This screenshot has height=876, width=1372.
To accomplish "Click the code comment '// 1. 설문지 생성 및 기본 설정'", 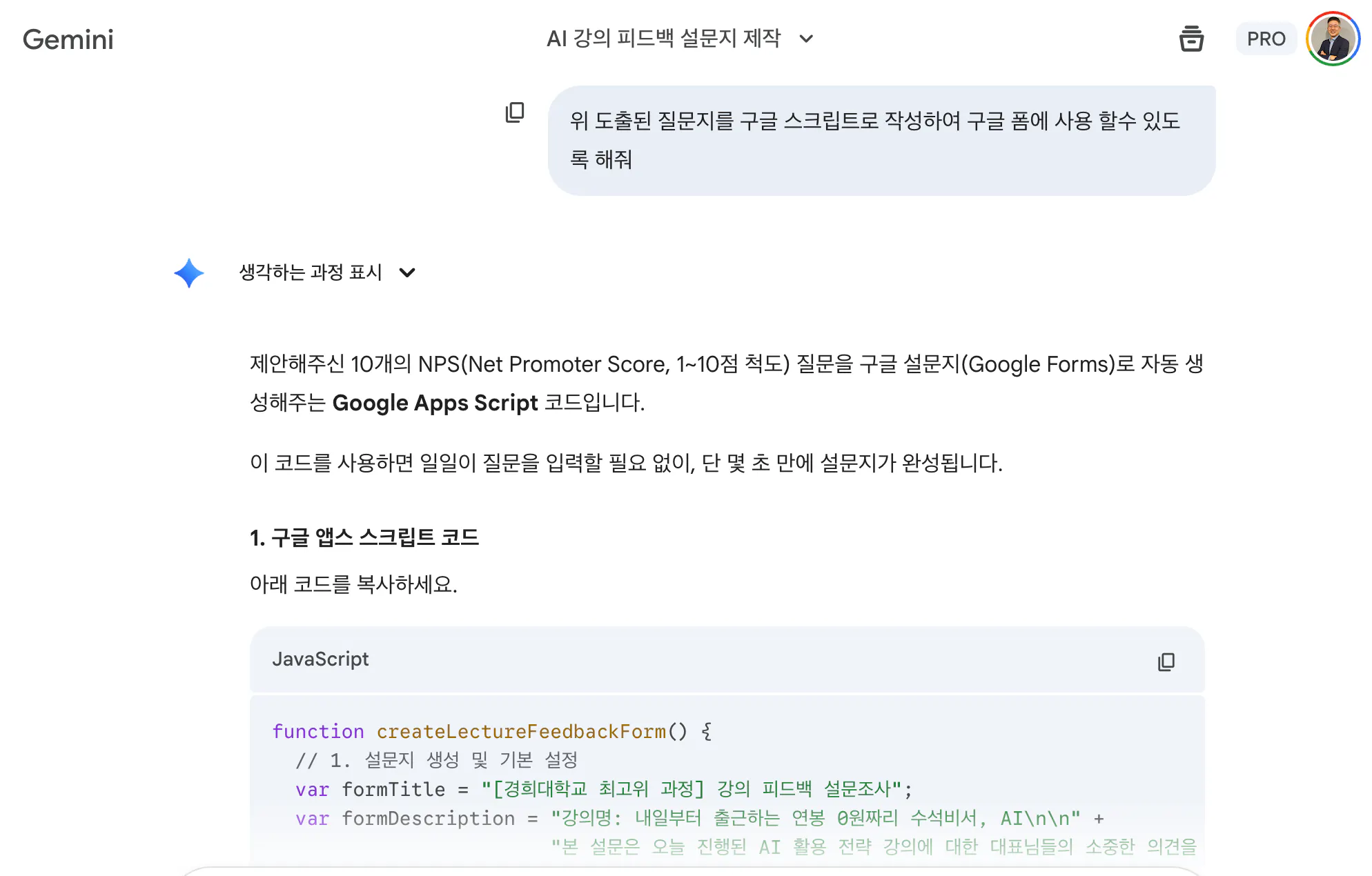I will pos(436,760).
